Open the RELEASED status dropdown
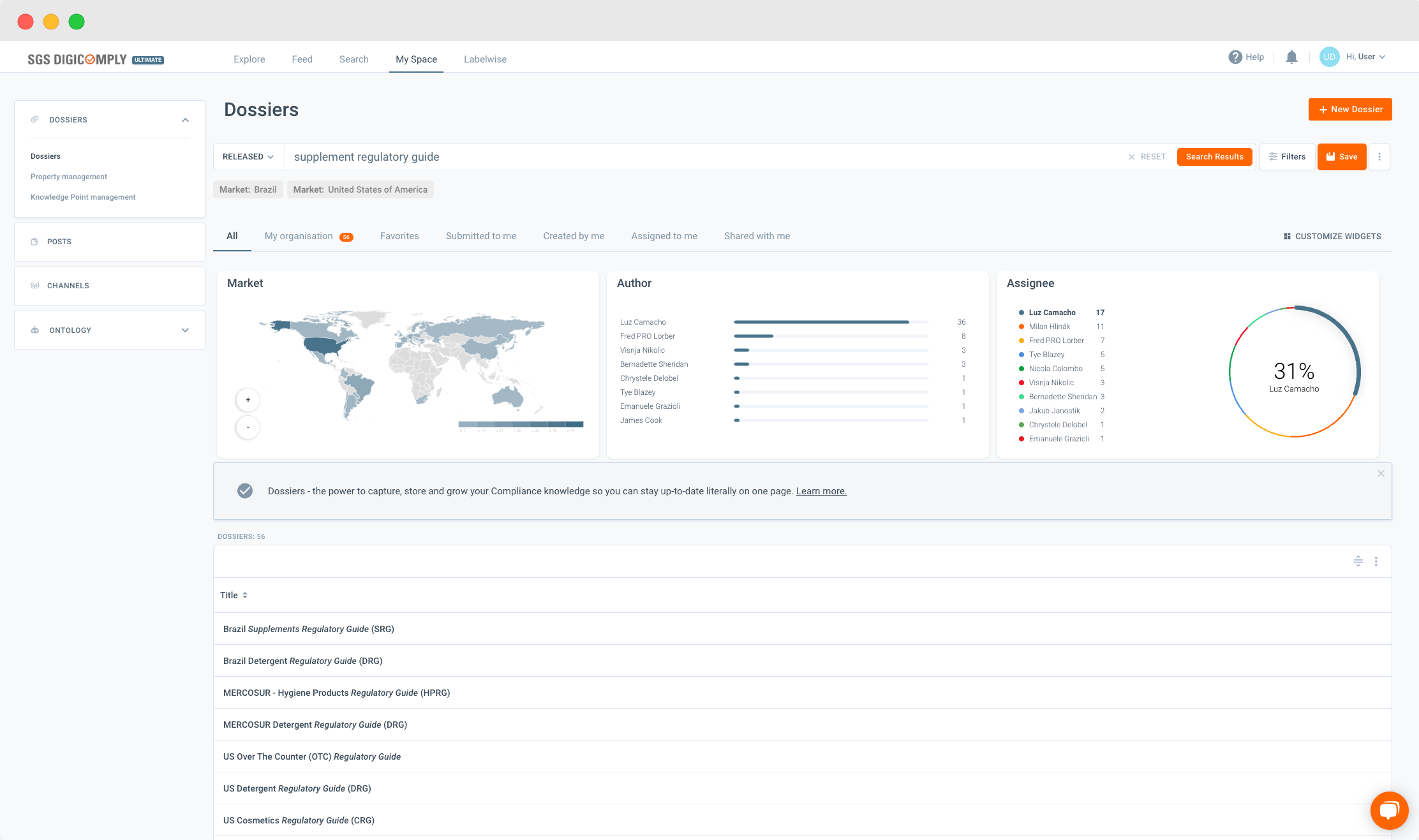 tap(248, 157)
